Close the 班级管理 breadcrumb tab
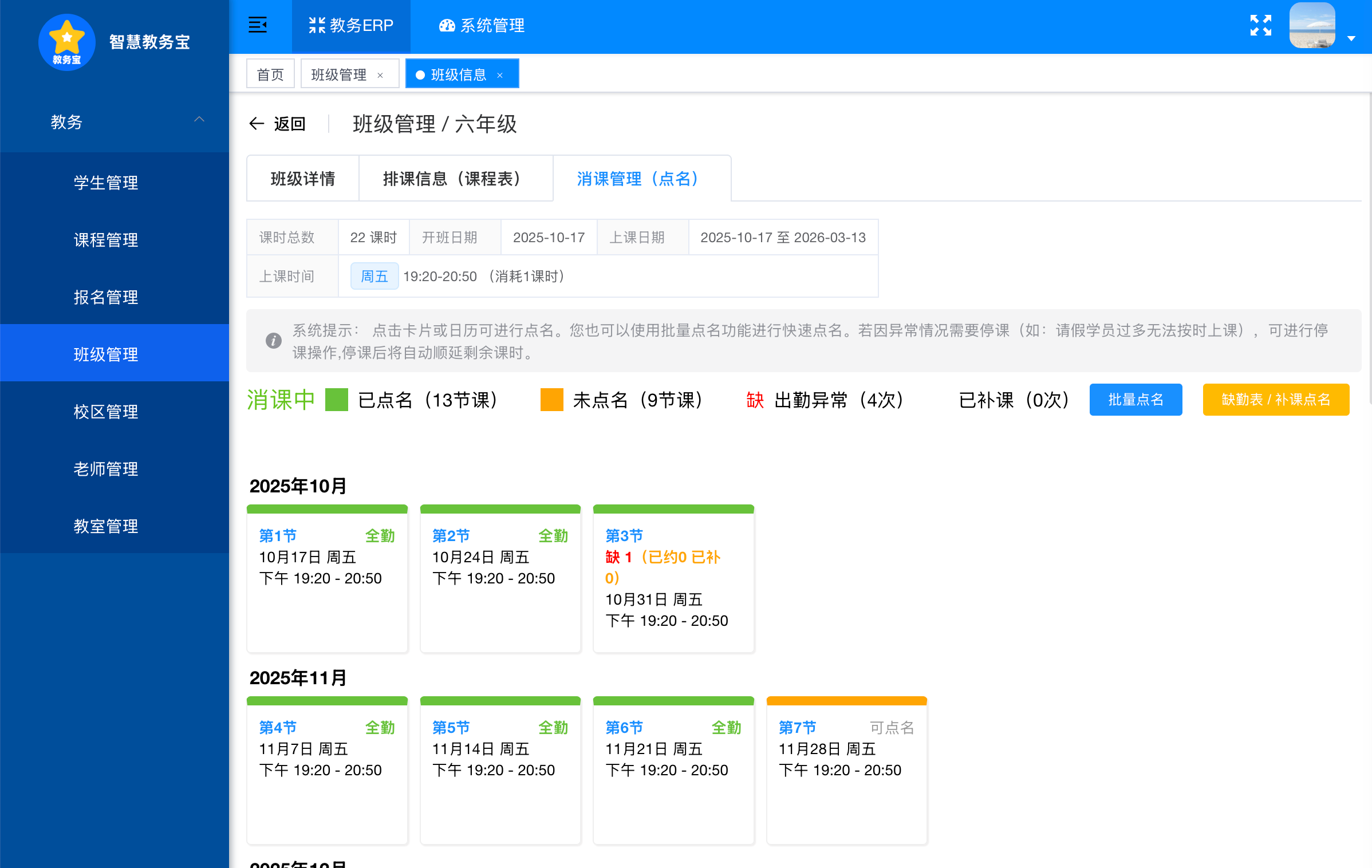 click(380, 75)
